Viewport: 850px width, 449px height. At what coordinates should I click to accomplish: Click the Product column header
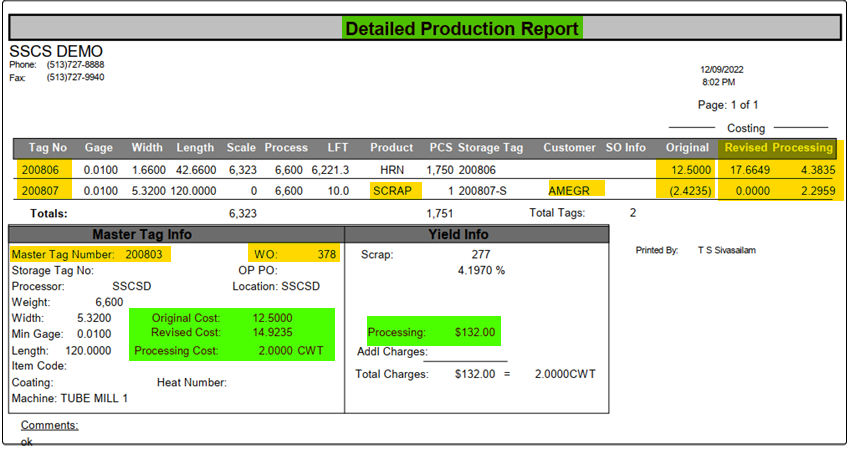(391, 147)
